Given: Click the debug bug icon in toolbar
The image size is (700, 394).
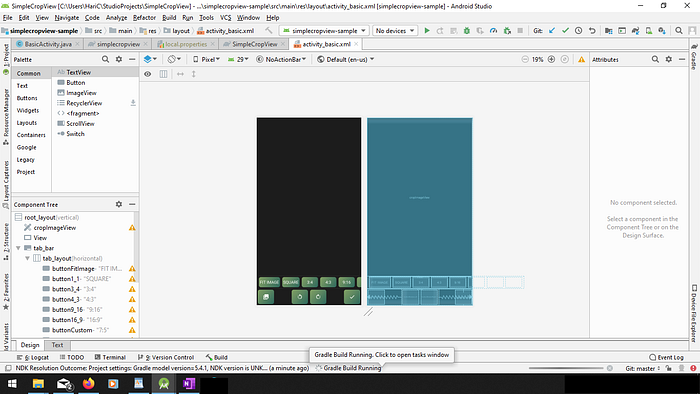Looking at the screenshot, I should (x=467, y=31).
